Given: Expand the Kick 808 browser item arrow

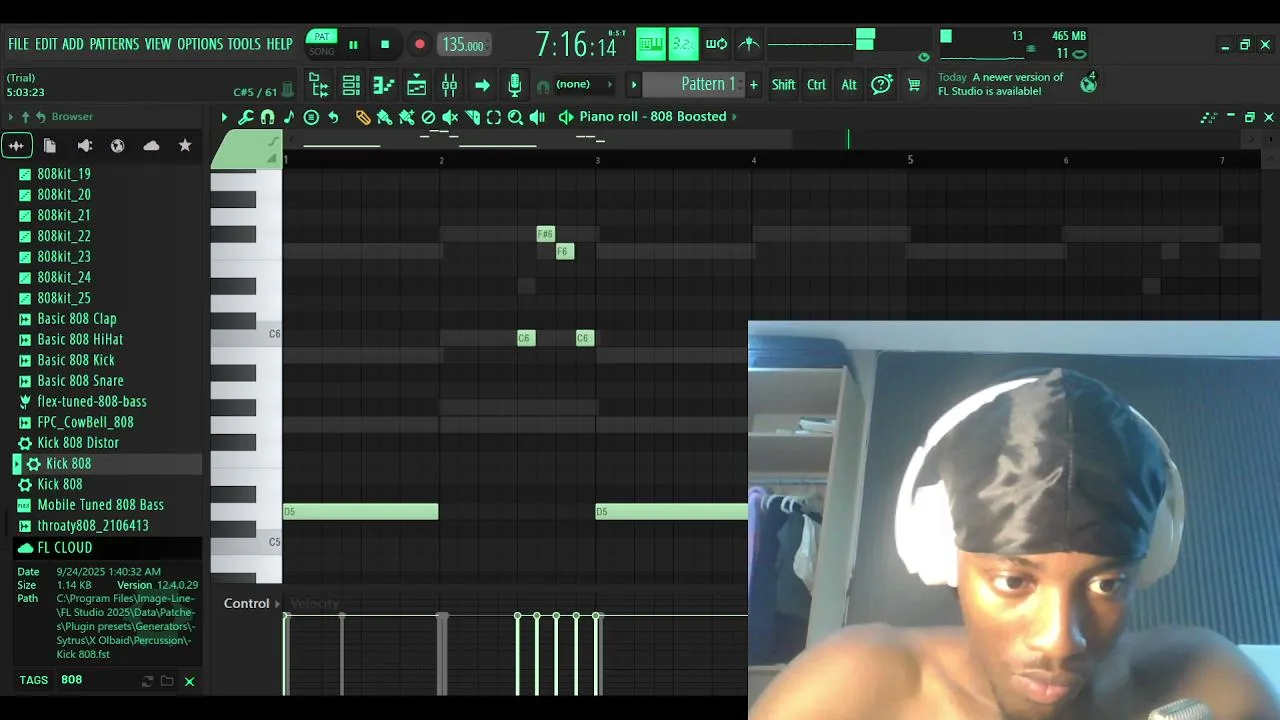Looking at the screenshot, I should coord(17,464).
